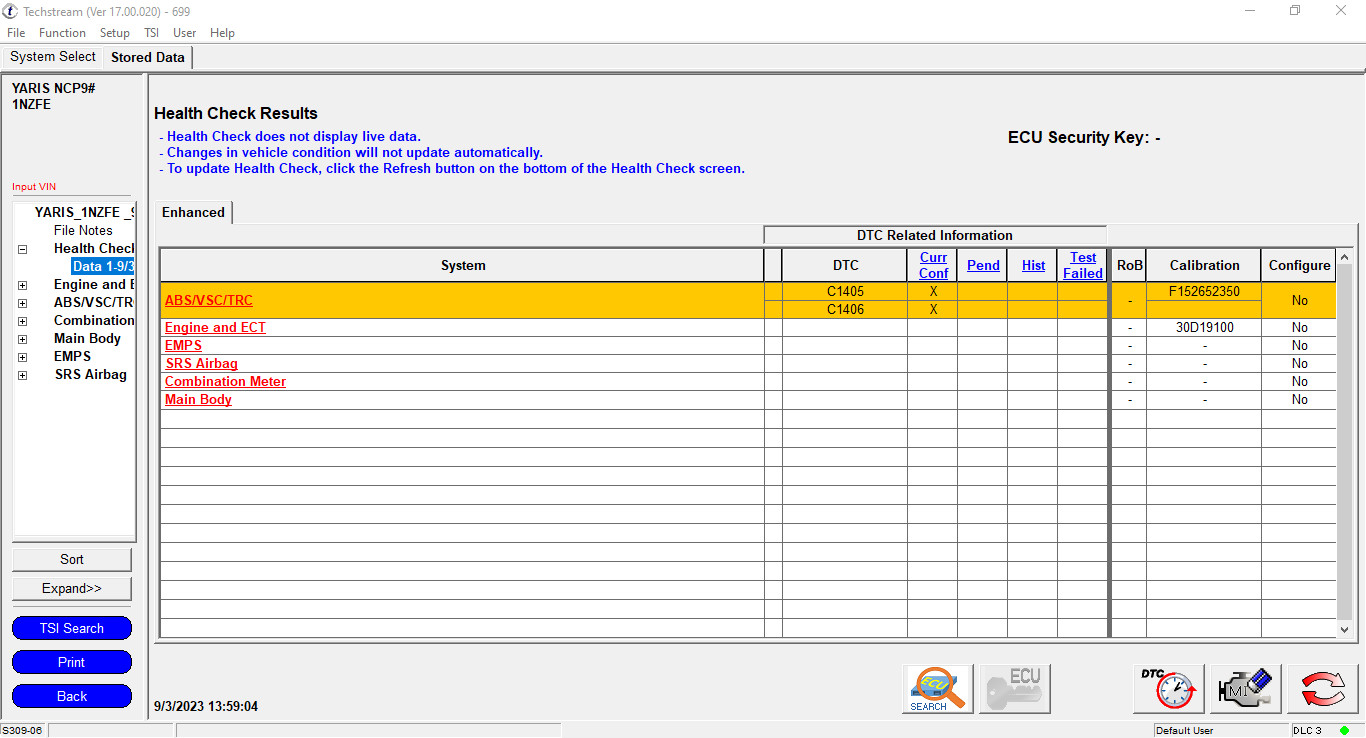This screenshot has height=738, width=1366.
Task: Open the Combination Meter system link
Action: [x=225, y=382]
